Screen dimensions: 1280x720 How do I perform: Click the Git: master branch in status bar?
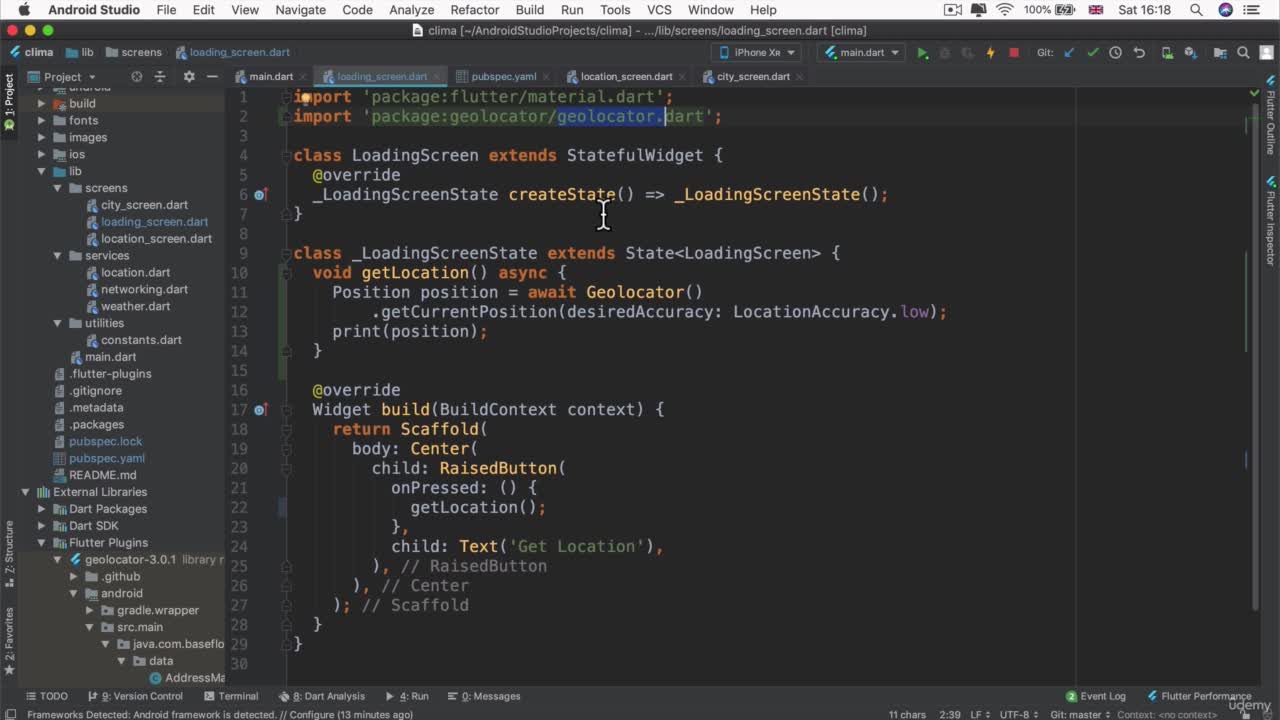1078,714
